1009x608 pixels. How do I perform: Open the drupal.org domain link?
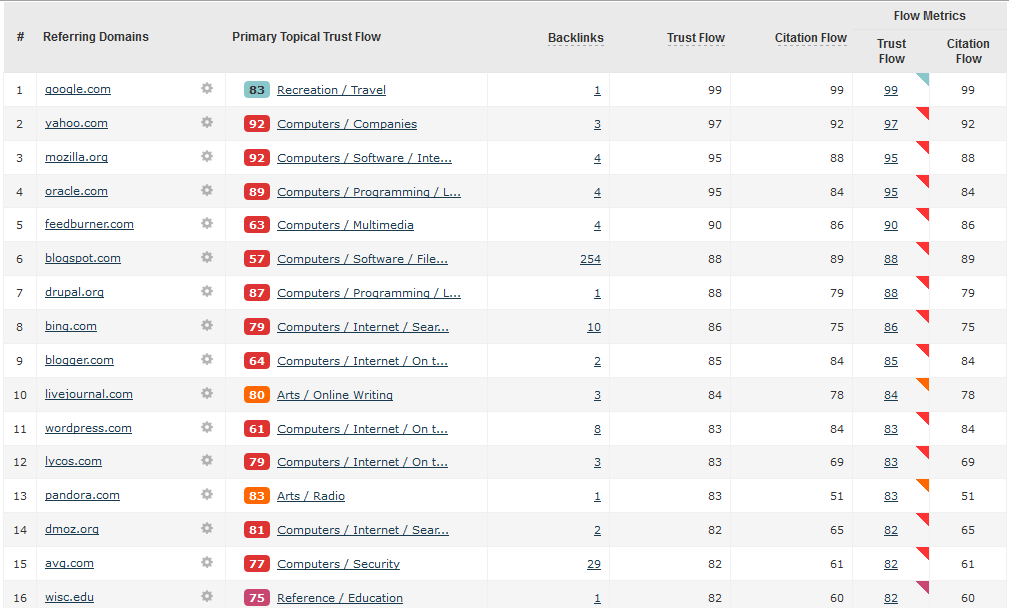click(x=75, y=292)
